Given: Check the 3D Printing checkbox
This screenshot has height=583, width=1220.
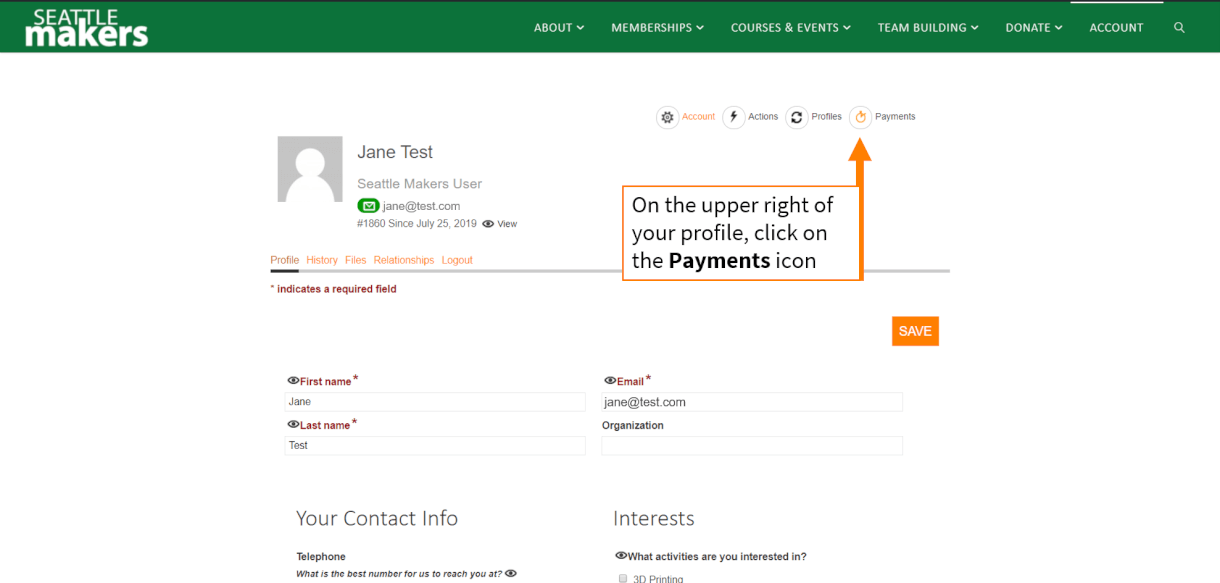Looking at the screenshot, I should 622,578.
